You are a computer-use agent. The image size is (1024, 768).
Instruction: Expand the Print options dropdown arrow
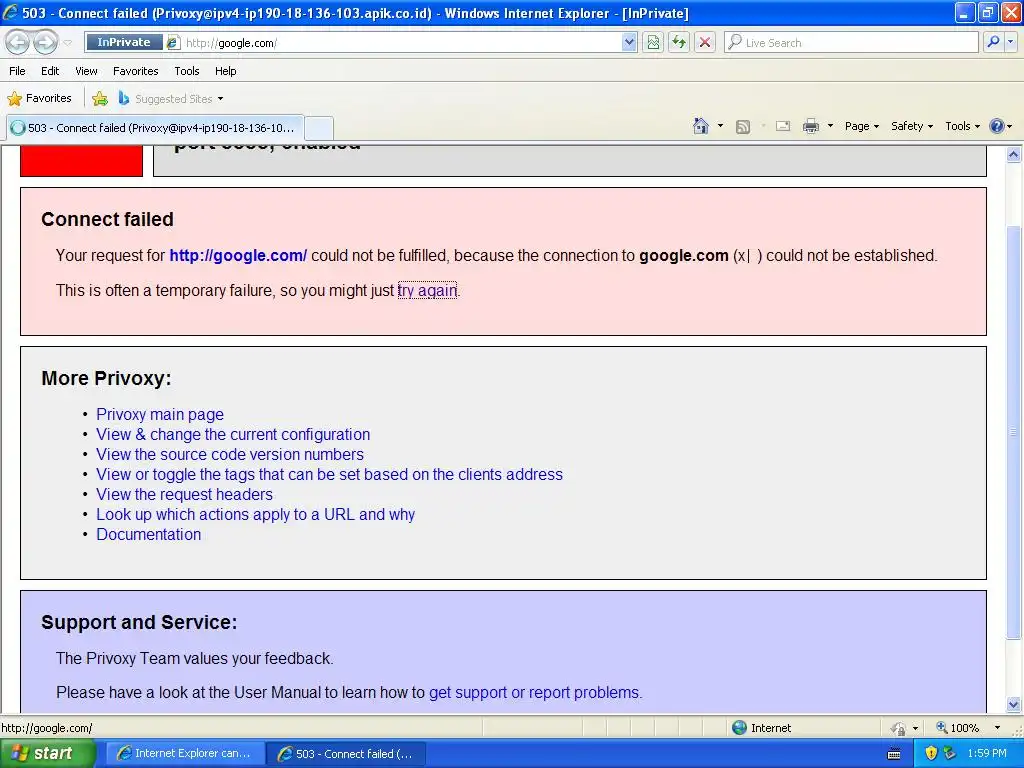tap(830, 126)
